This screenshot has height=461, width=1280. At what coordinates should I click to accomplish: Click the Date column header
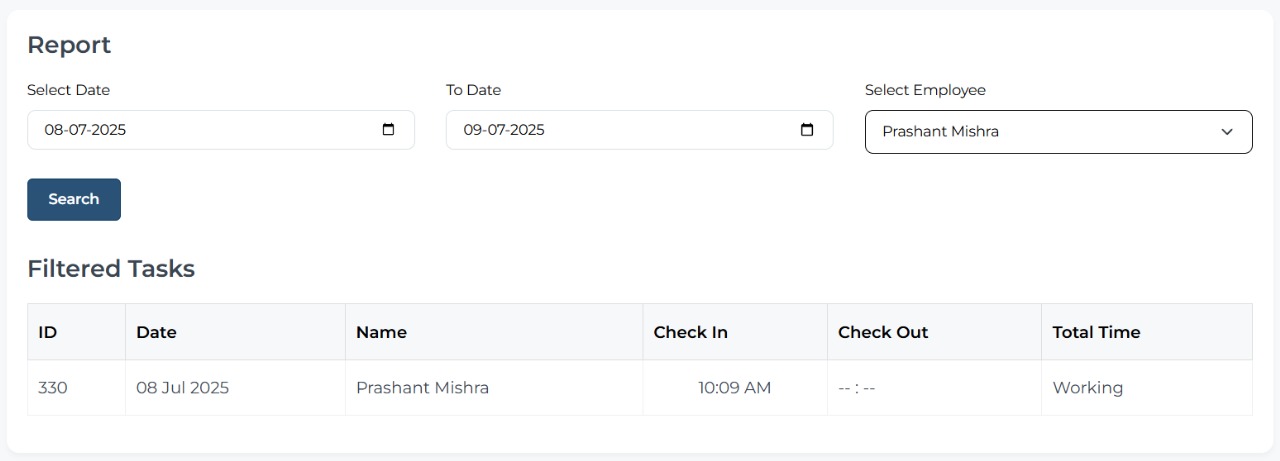coord(156,332)
